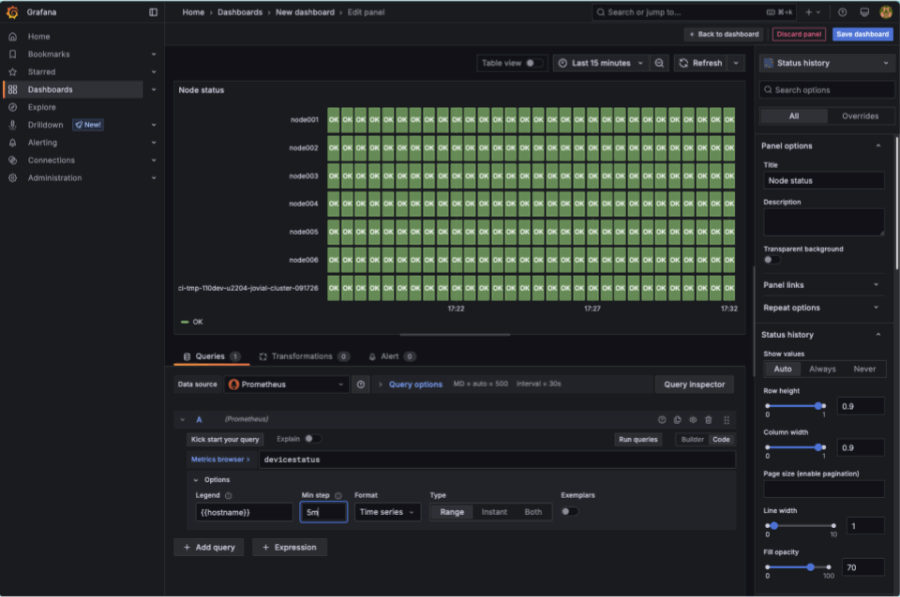The height and width of the screenshot is (597, 900).
Task: Select the Overrides tab
Action: coord(860,116)
